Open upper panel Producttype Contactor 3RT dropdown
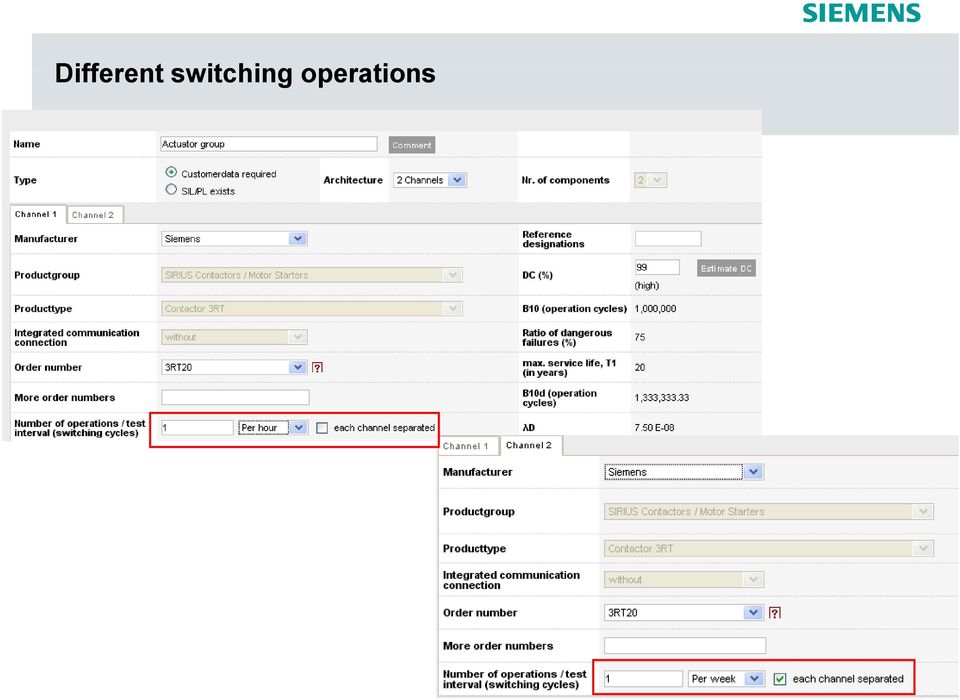 point(312,309)
